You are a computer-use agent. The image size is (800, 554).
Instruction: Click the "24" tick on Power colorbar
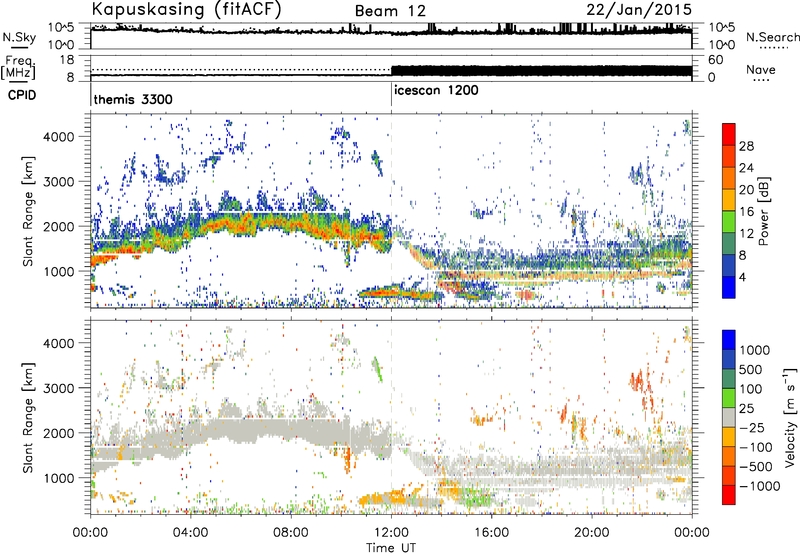pyautogui.click(x=746, y=168)
